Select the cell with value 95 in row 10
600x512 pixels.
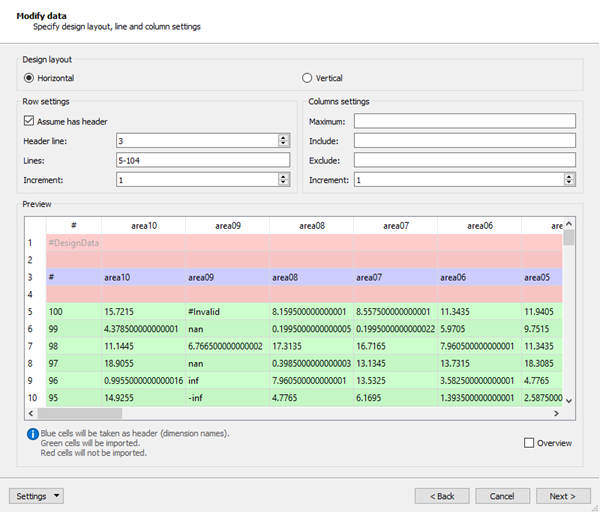[x=74, y=398]
